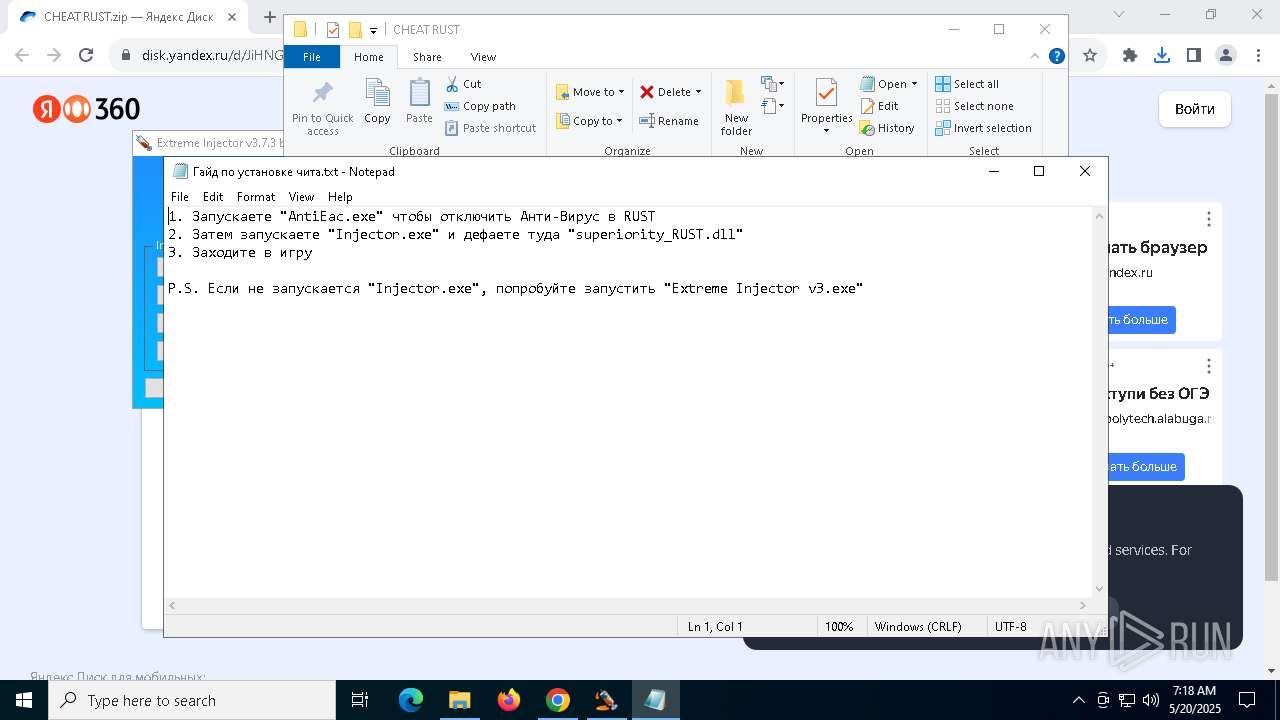Click the Paste icon in Explorer ribbon
The width and height of the screenshot is (1280, 720).
pos(419,101)
